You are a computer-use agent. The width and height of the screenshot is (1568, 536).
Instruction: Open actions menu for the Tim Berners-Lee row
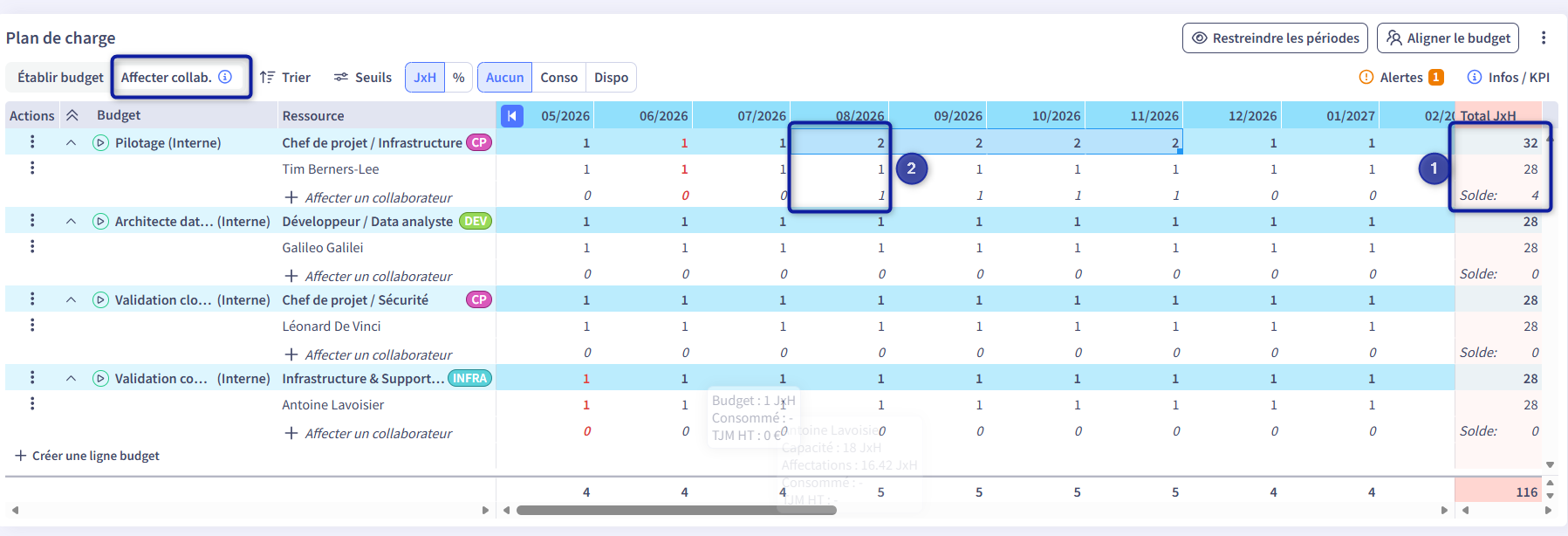tap(32, 168)
